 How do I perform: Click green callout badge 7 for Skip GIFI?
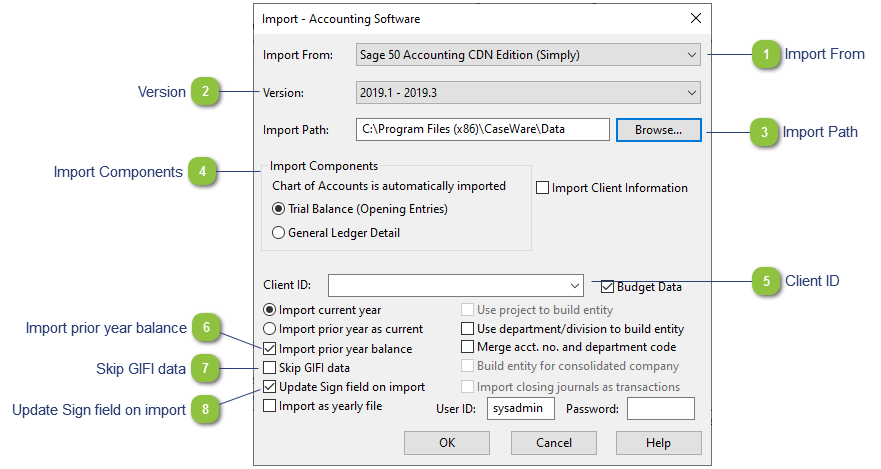coord(205,368)
